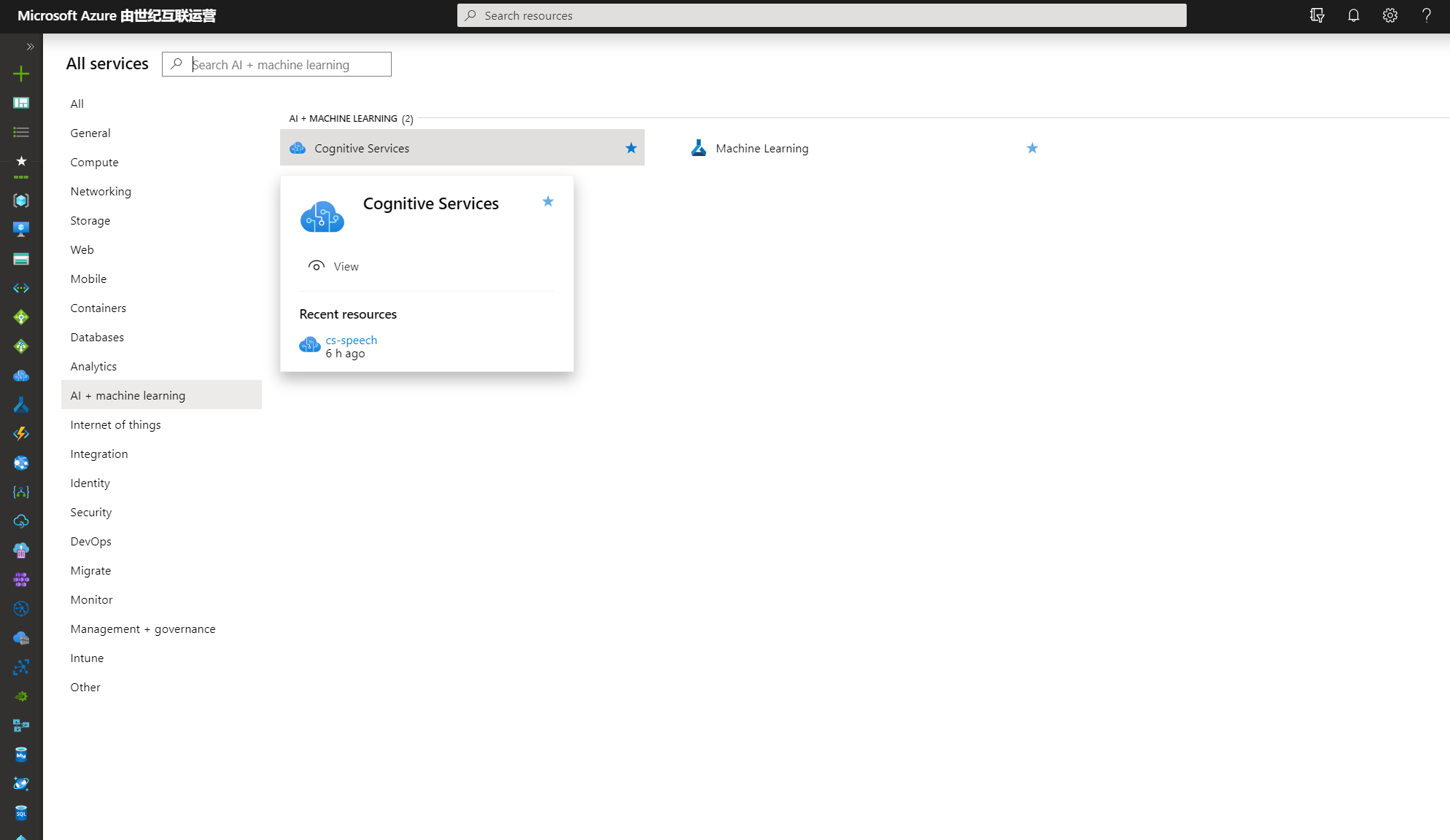The width and height of the screenshot is (1450, 840).
Task: Toggle favorite star on Cognitive Services row
Action: click(631, 148)
